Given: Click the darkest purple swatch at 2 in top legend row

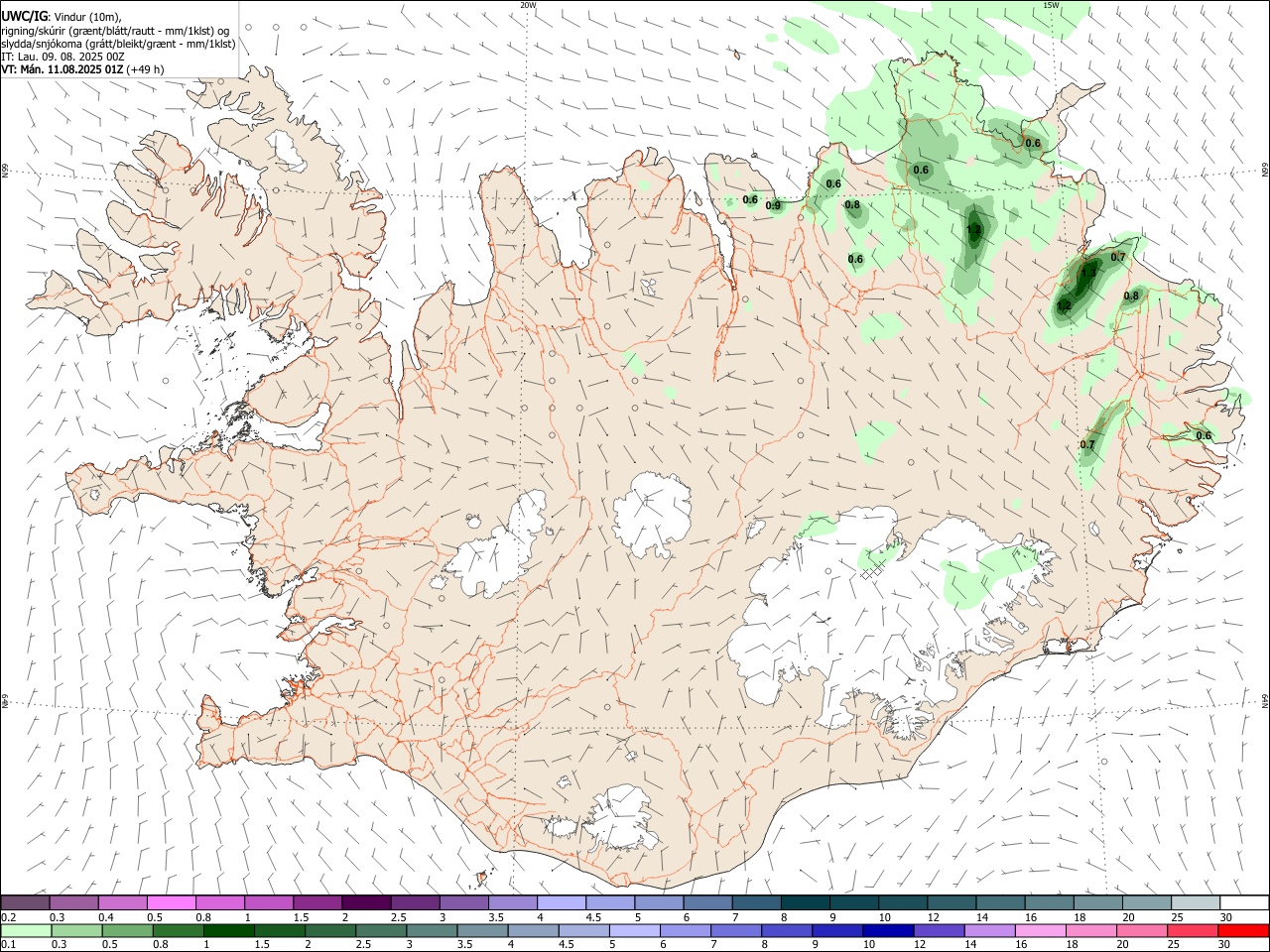Looking at the screenshot, I should coord(365,903).
